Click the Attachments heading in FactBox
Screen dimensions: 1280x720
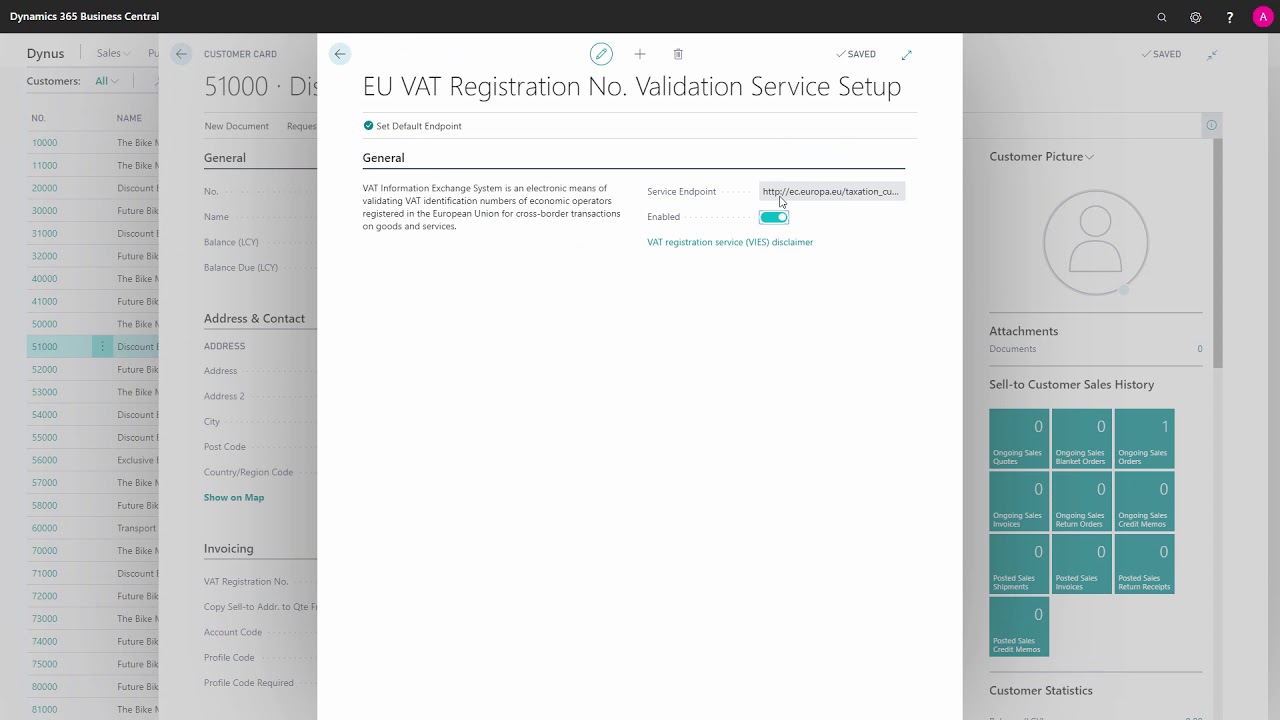pyautogui.click(x=1023, y=331)
